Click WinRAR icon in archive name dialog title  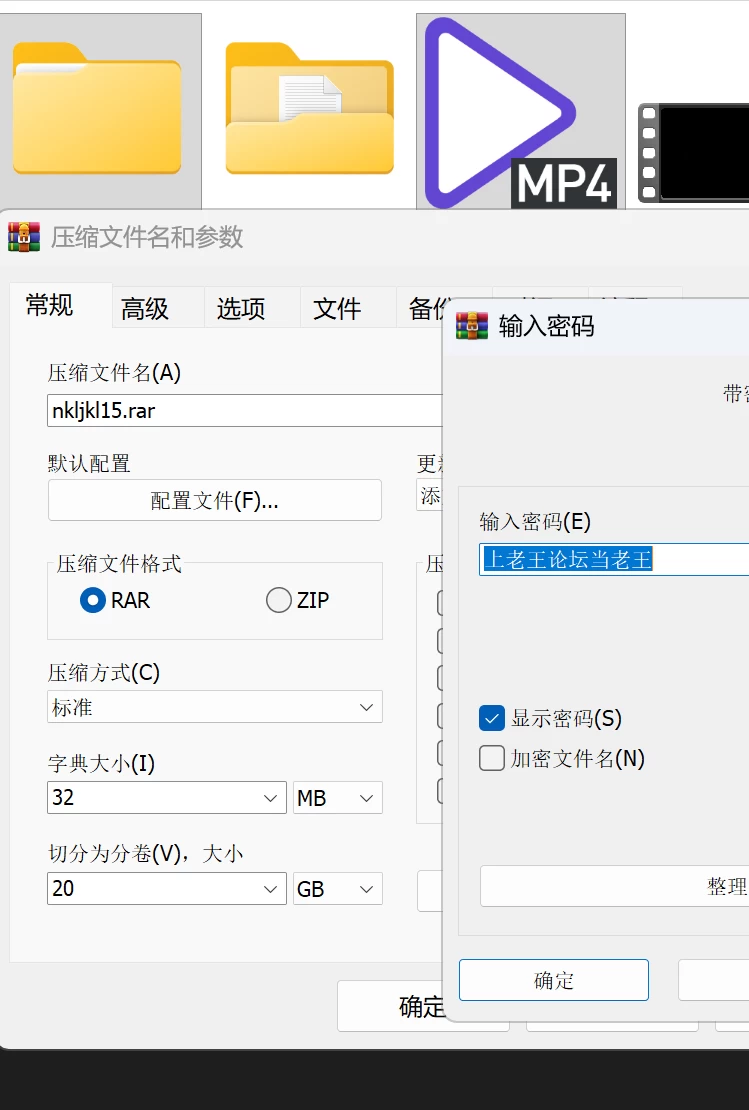[x=24, y=237]
